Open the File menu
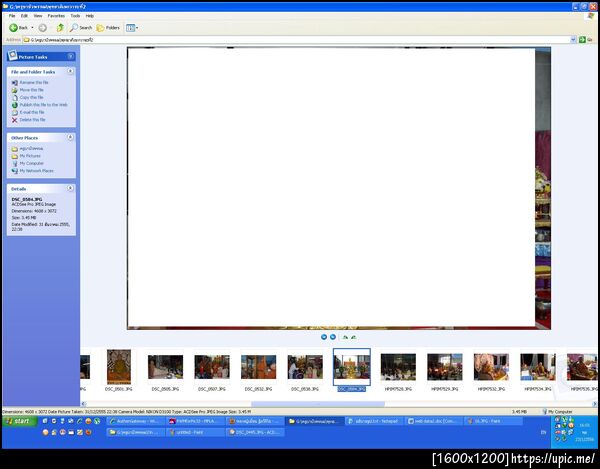600x469 pixels. click(12, 16)
